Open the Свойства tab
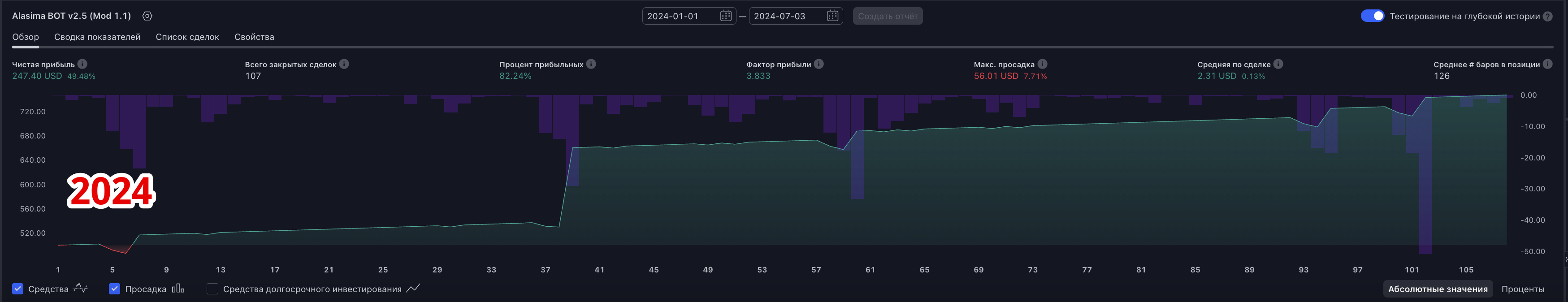 pyautogui.click(x=255, y=37)
